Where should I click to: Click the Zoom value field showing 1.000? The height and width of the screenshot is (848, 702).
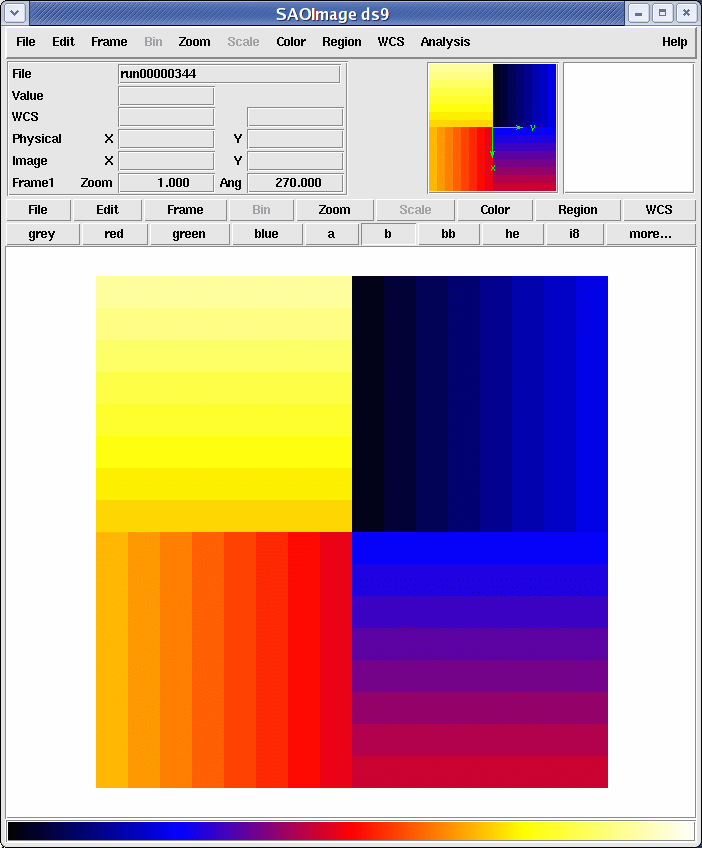click(166, 183)
